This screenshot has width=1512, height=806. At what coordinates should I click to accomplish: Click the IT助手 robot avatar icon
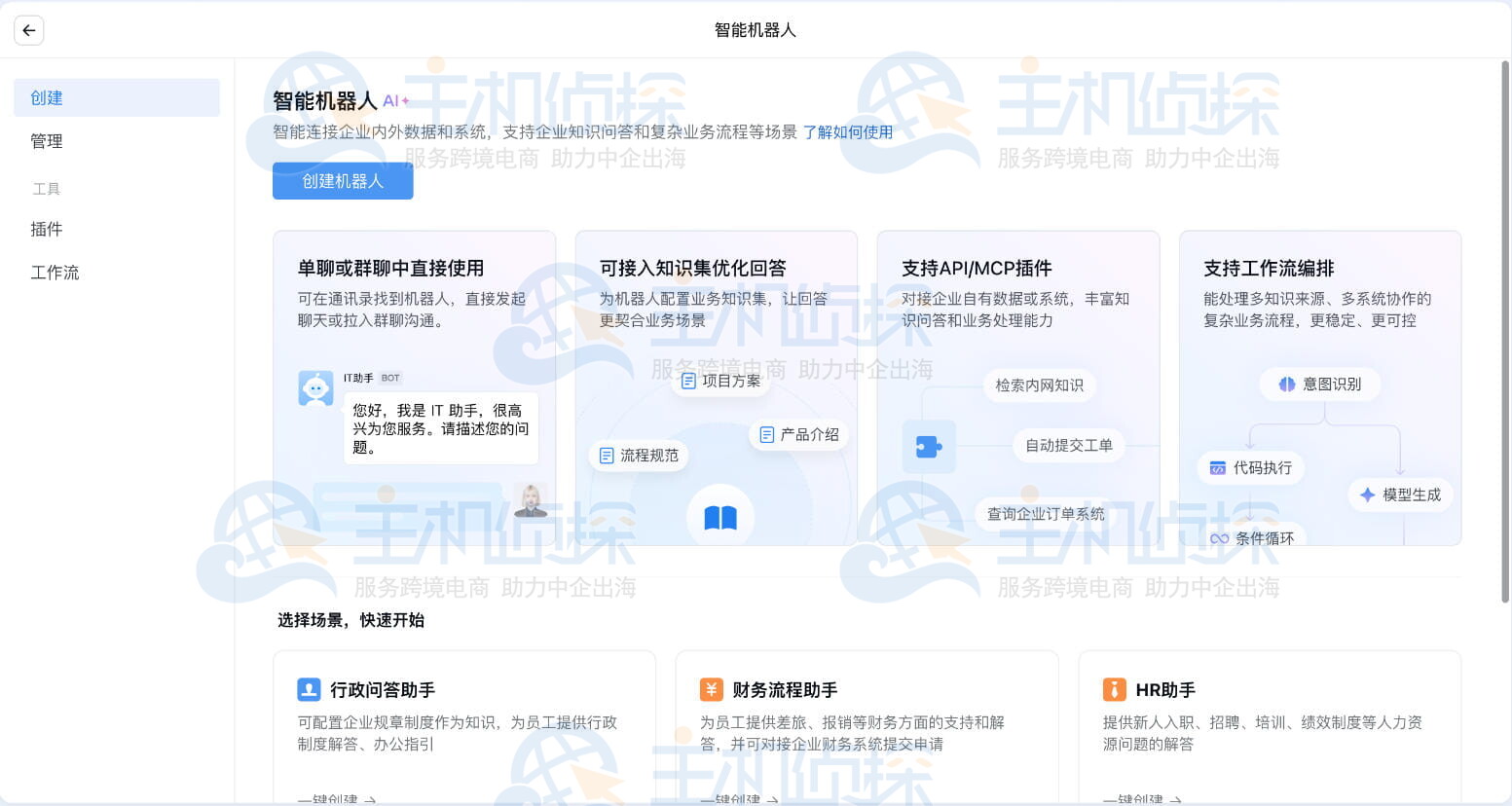[315, 388]
